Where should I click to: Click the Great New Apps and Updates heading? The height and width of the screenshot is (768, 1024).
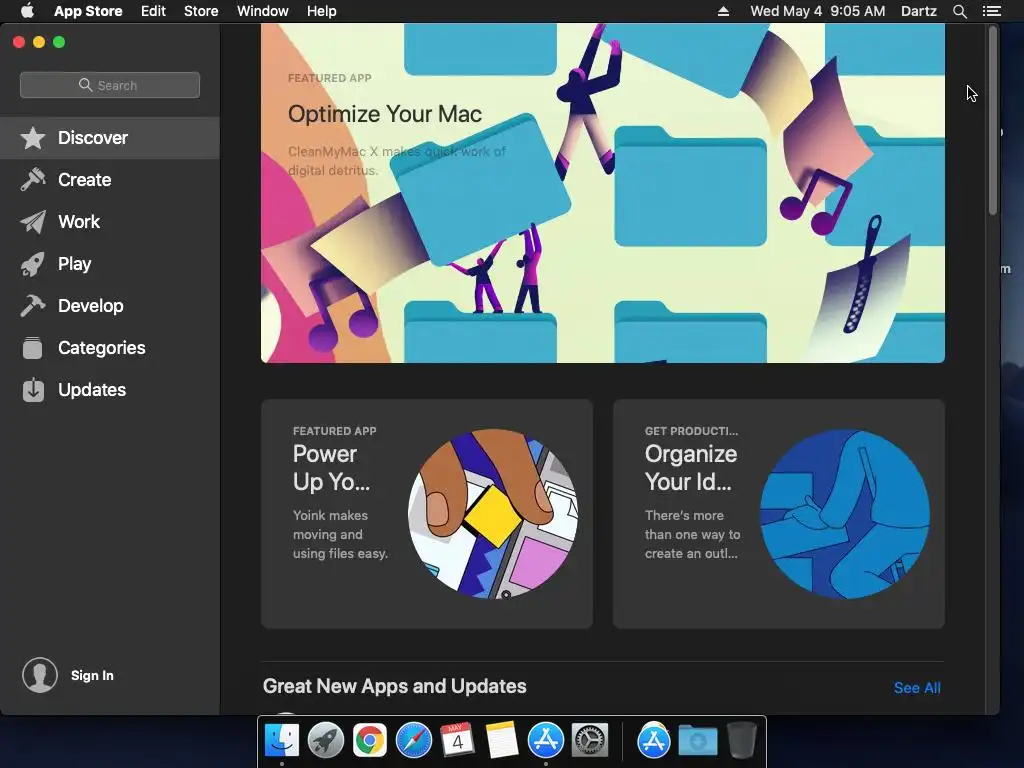click(394, 686)
